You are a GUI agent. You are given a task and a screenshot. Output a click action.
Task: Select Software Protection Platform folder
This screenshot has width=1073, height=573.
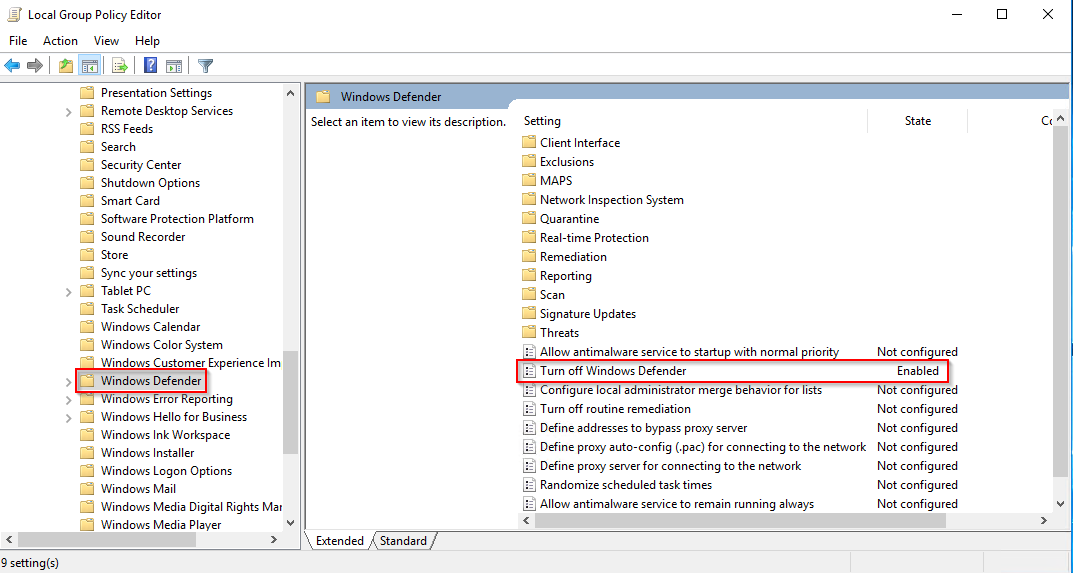click(x=177, y=218)
